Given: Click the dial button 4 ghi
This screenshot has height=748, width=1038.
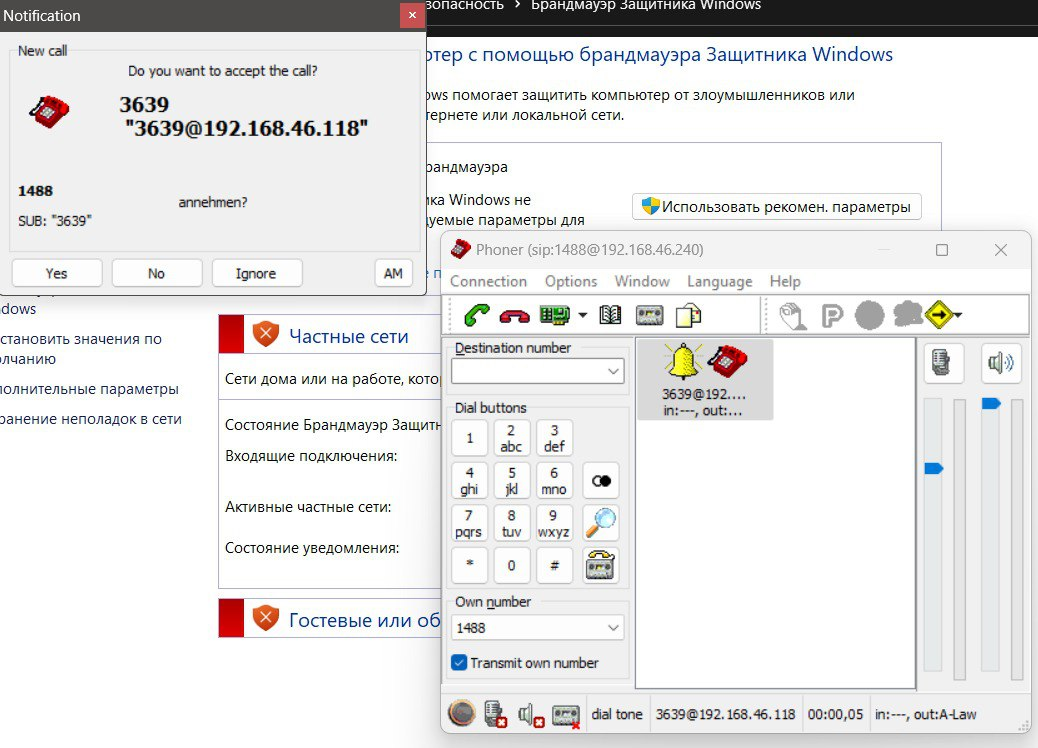Looking at the screenshot, I should click(x=470, y=481).
